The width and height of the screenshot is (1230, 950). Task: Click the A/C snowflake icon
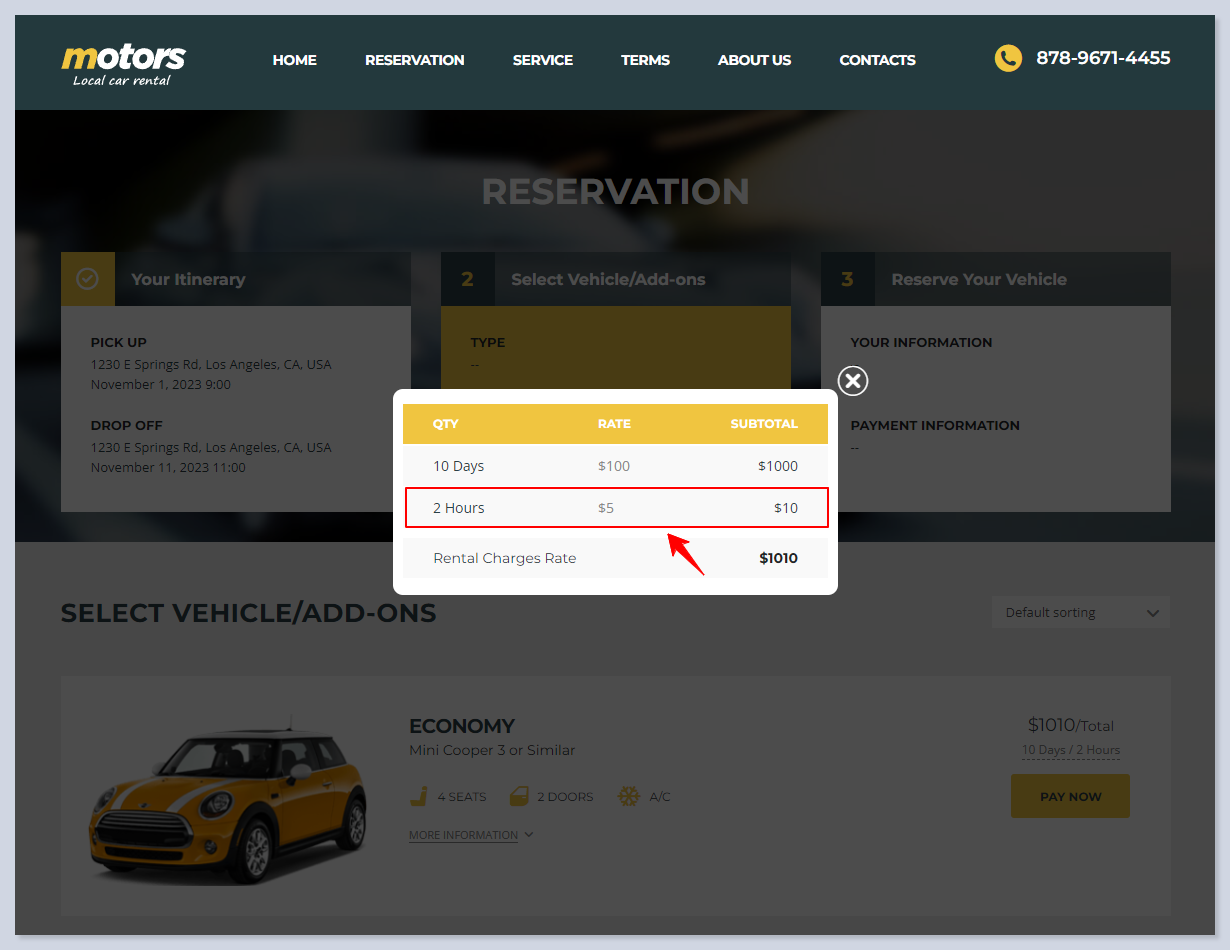click(628, 797)
